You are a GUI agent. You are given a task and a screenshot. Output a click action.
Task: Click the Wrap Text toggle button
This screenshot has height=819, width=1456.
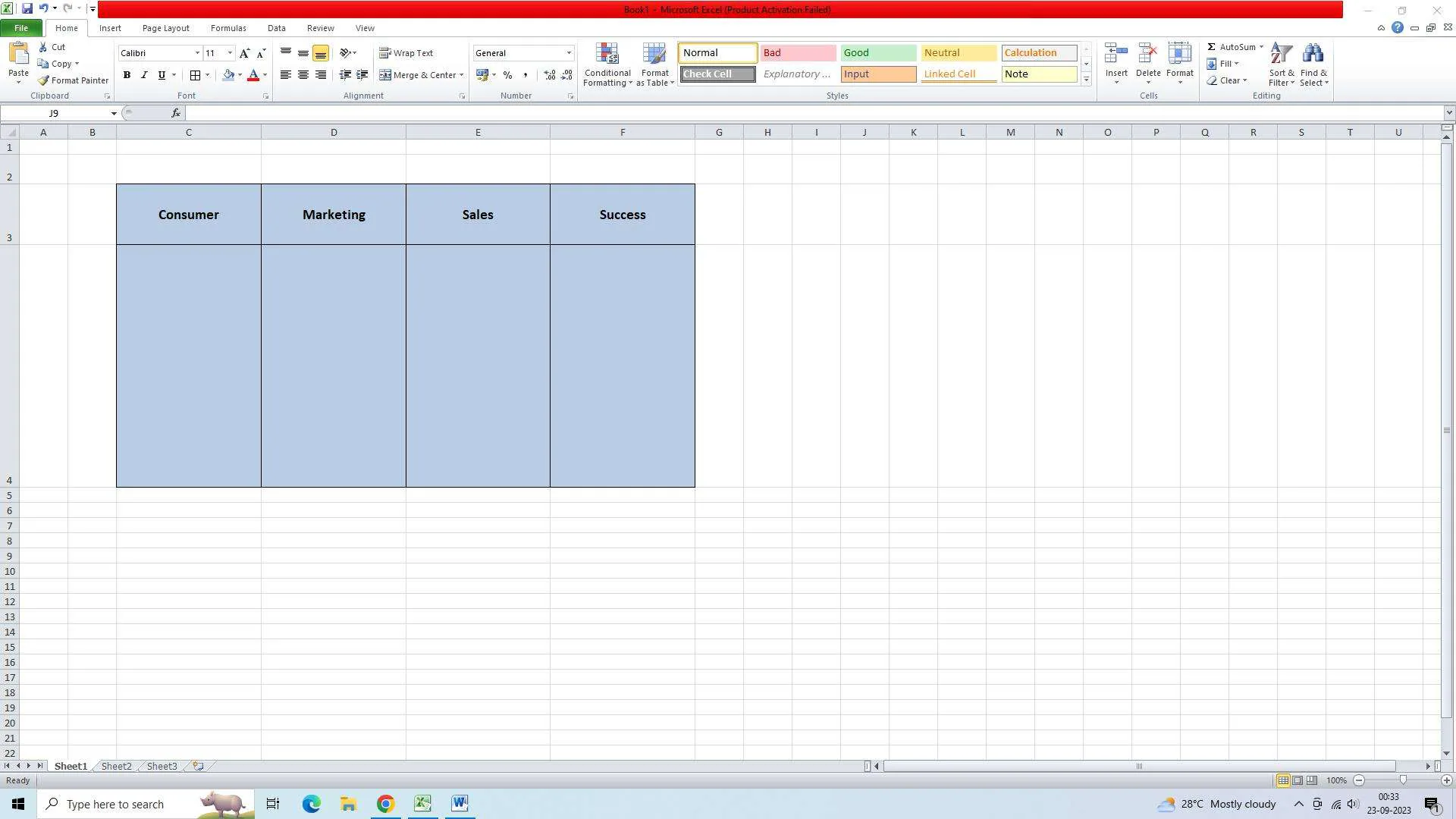(x=412, y=53)
